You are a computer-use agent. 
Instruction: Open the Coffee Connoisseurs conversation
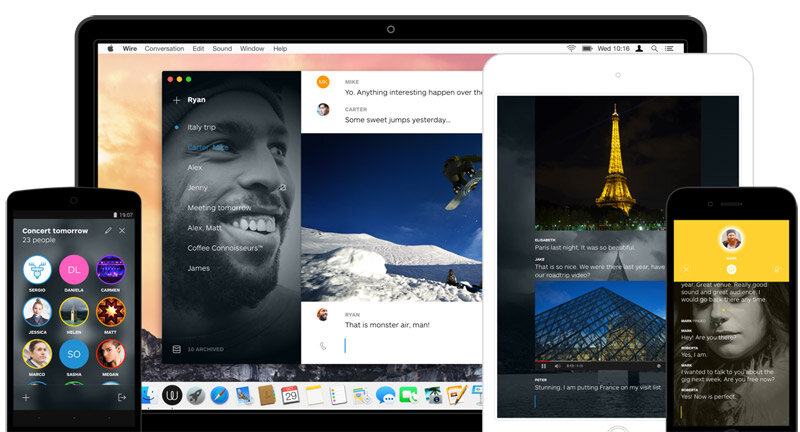pyautogui.click(x=225, y=247)
